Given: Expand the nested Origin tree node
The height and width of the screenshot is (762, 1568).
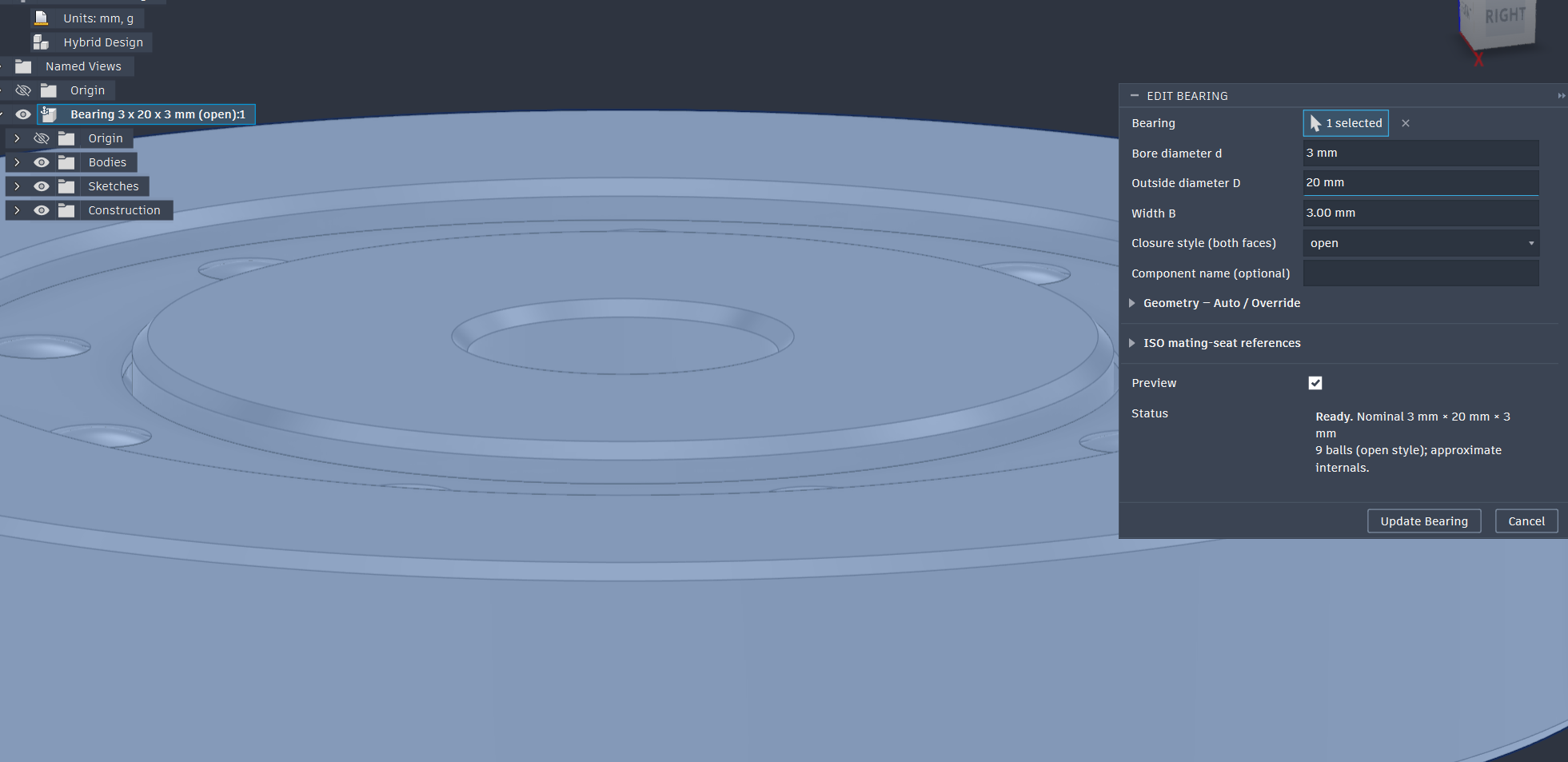Looking at the screenshot, I should point(17,138).
